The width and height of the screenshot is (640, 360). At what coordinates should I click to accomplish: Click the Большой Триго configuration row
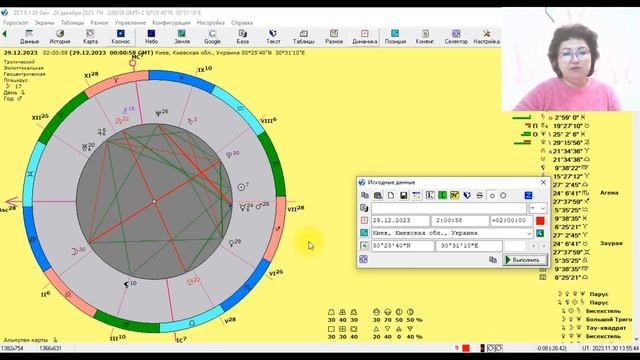tap(597, 320)
